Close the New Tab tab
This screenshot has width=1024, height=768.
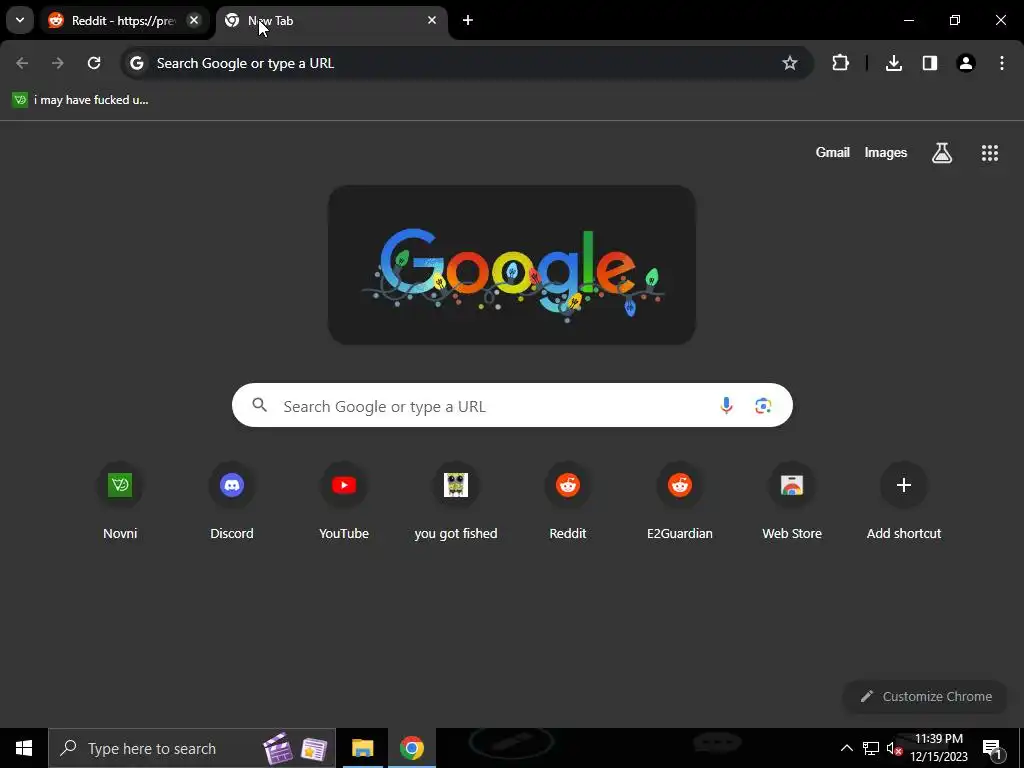[x=432, y=20]
